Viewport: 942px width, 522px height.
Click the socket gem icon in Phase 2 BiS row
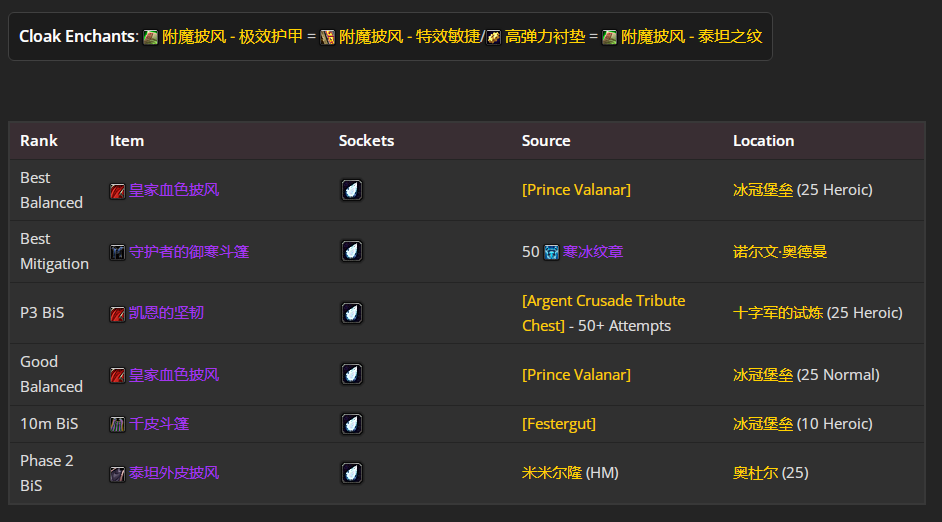click(x=351, y=473)
